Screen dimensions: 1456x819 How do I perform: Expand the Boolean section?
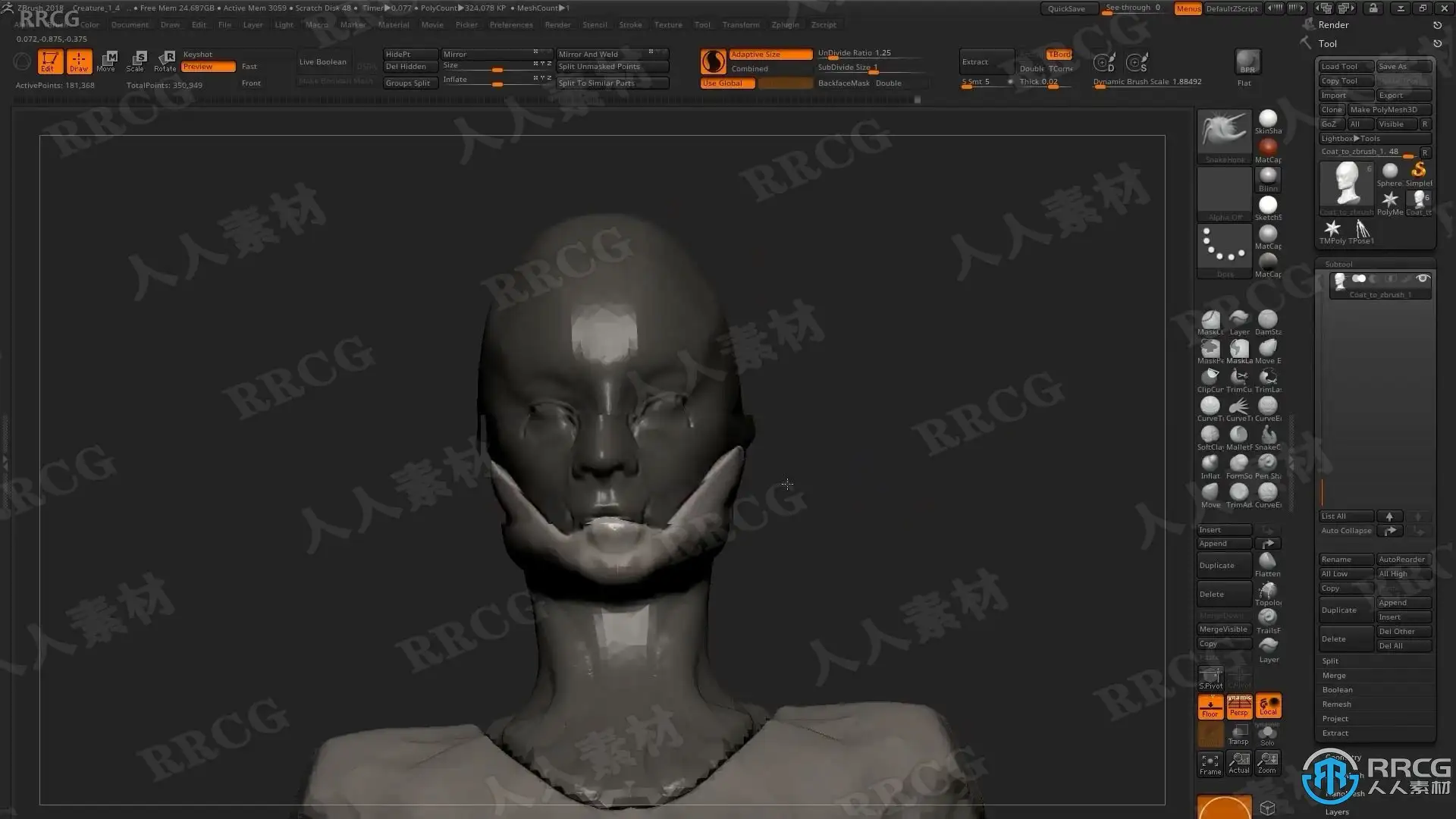tap(1337, 690)
